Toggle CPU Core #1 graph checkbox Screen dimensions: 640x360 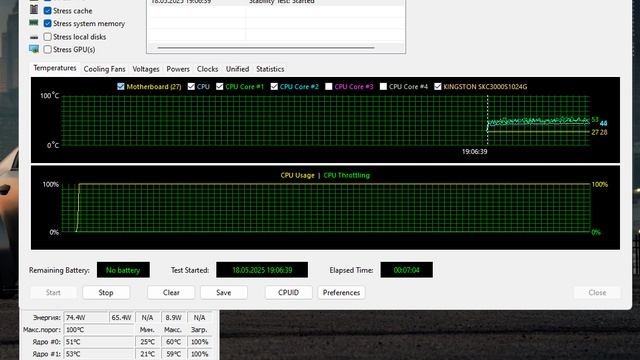tap(220, 87)
